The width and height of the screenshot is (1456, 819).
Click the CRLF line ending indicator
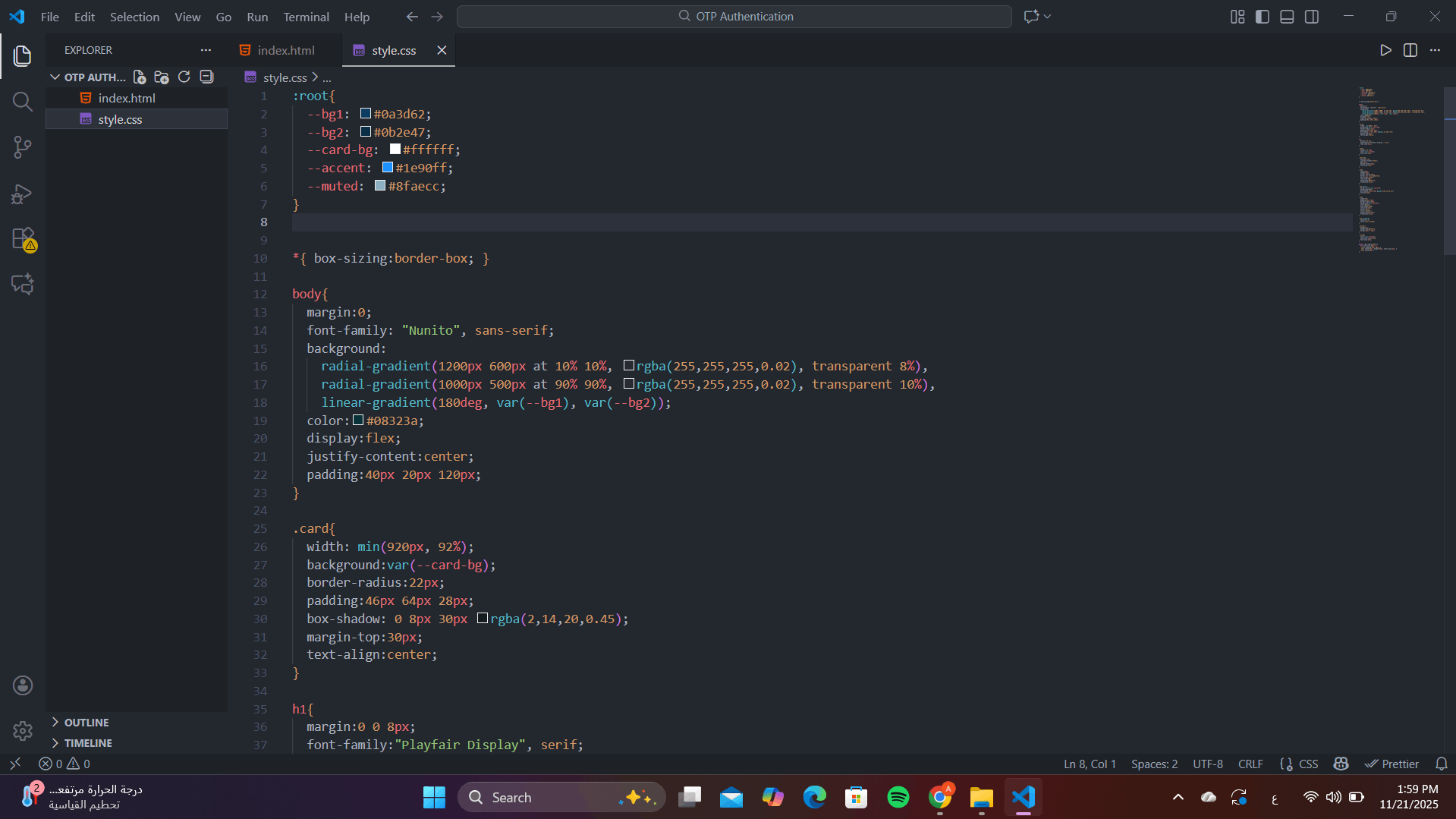tap(1250, 764)
